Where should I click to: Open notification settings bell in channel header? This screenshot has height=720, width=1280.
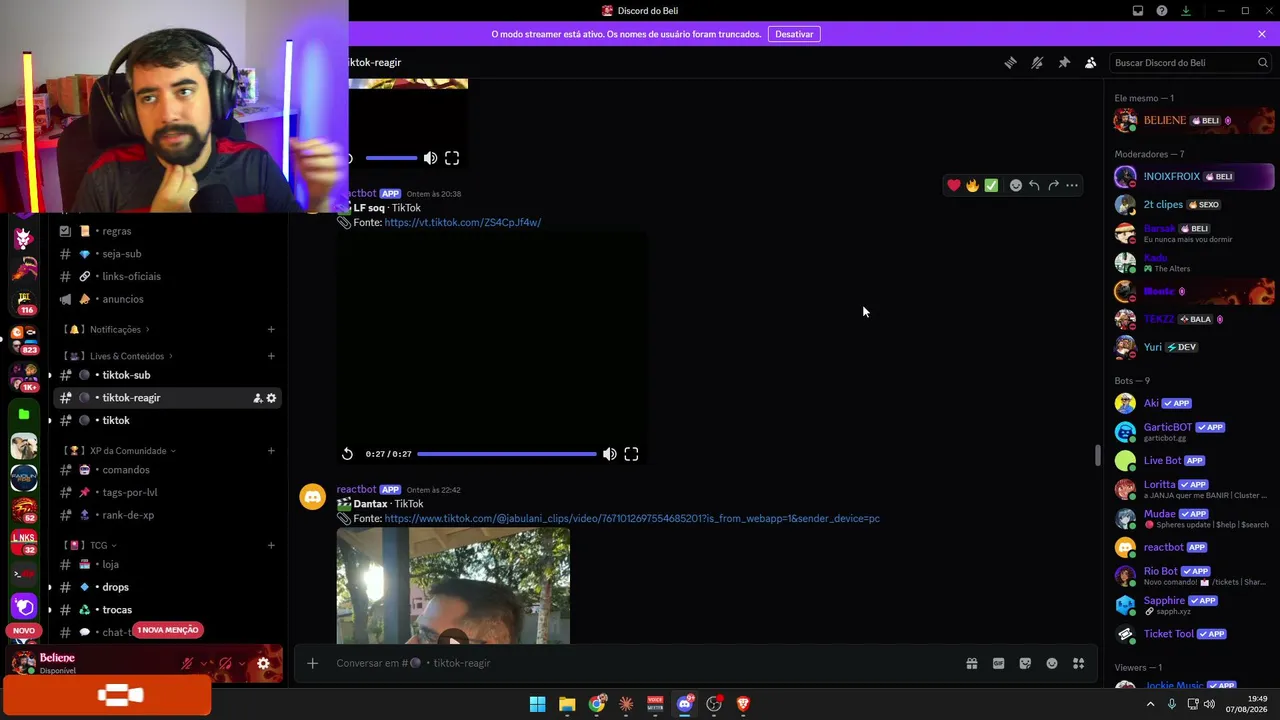(1037, 62)
